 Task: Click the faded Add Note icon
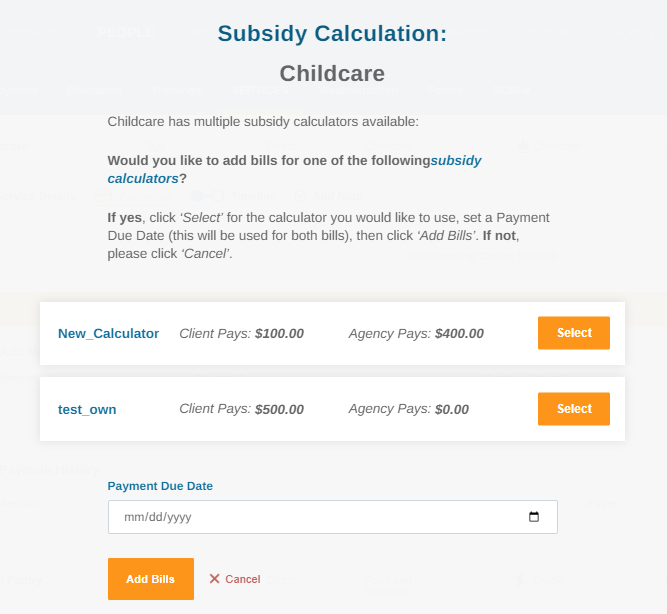click(300, 196)
